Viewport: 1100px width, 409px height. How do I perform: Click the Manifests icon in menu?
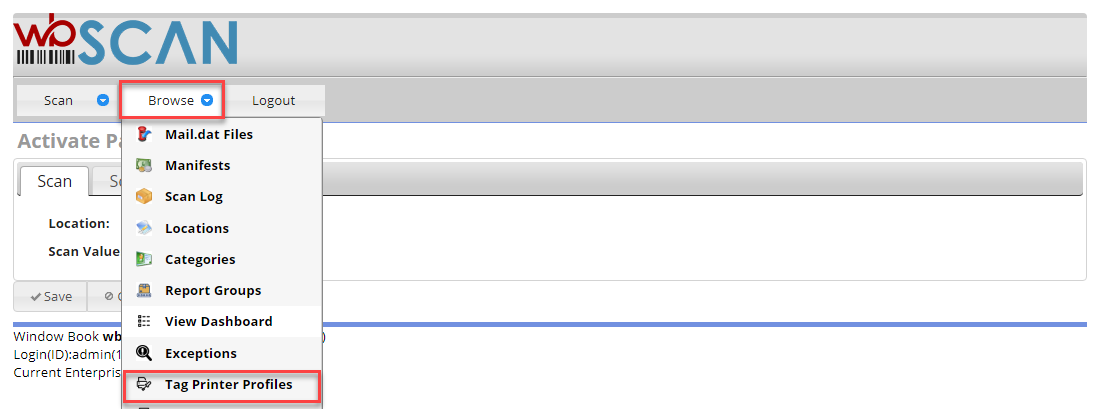144,166
